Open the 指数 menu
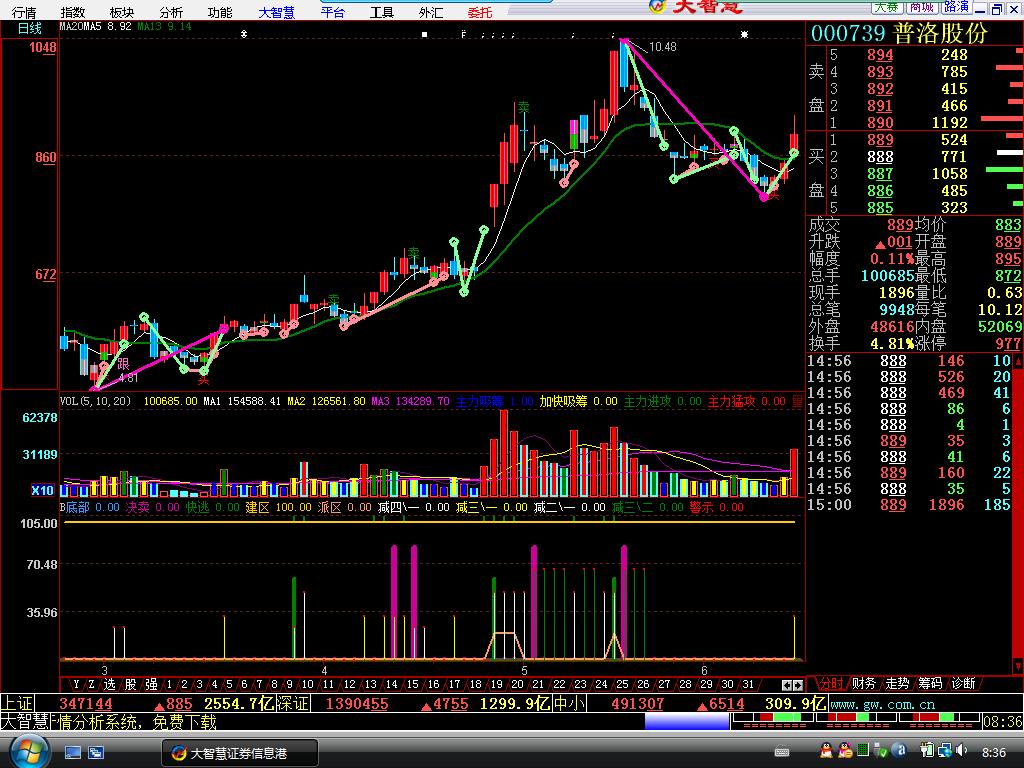Screen dimensions: 1024x768 [x=72, y=12]
